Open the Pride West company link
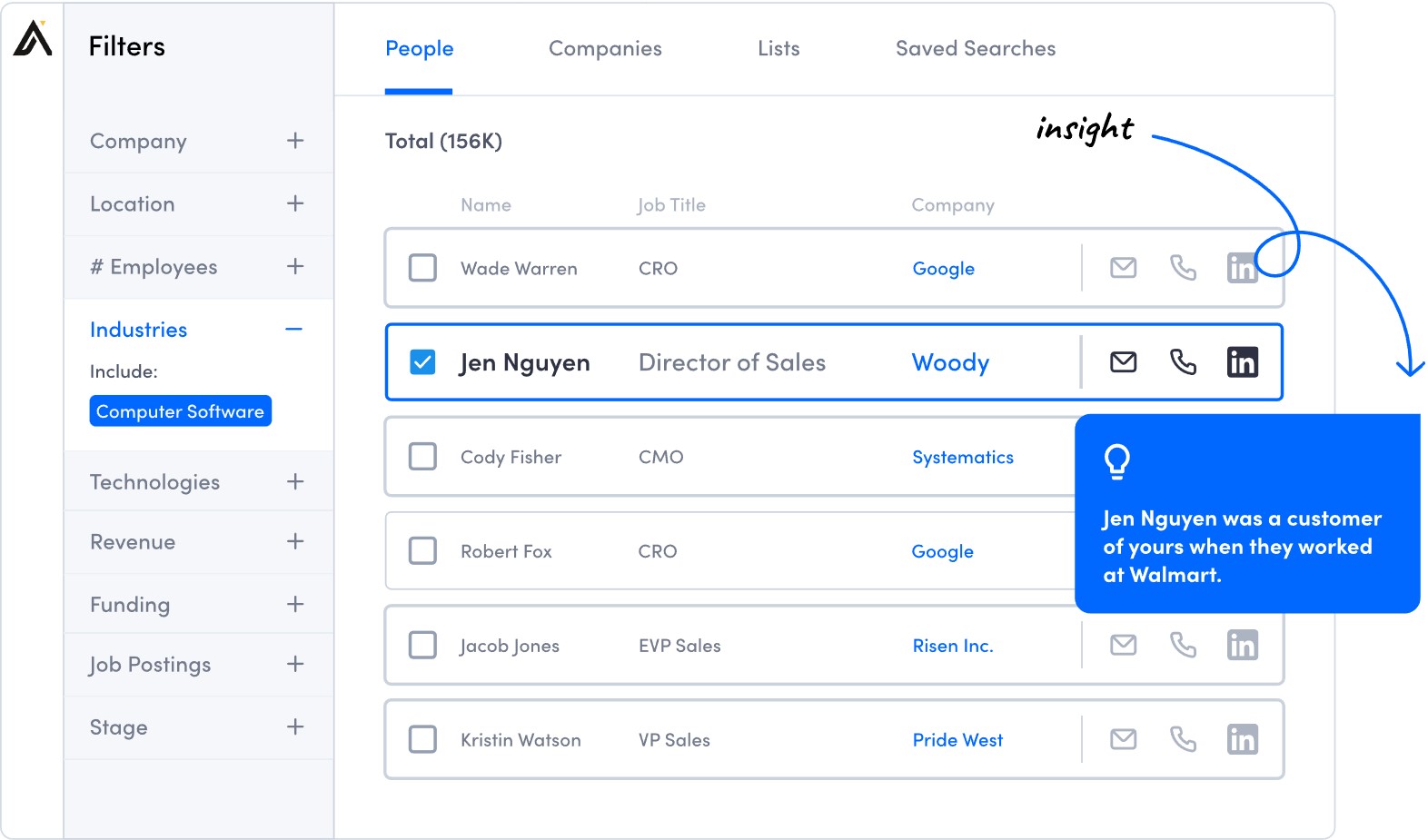This screenshot has width=1428, height=840. [x=957, y=740]
